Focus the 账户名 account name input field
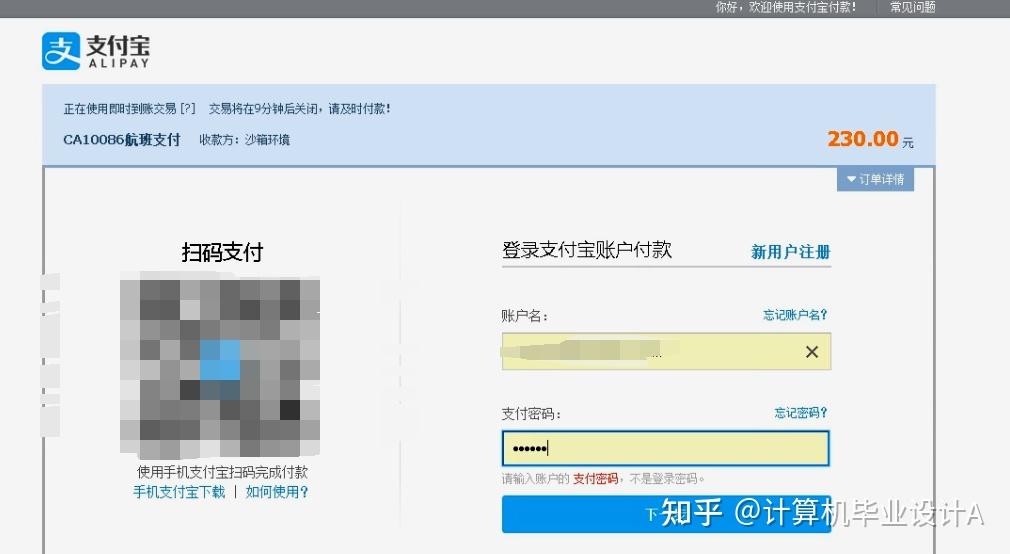The height and width of the screenshot is (554, 1010). pos(666,351)
